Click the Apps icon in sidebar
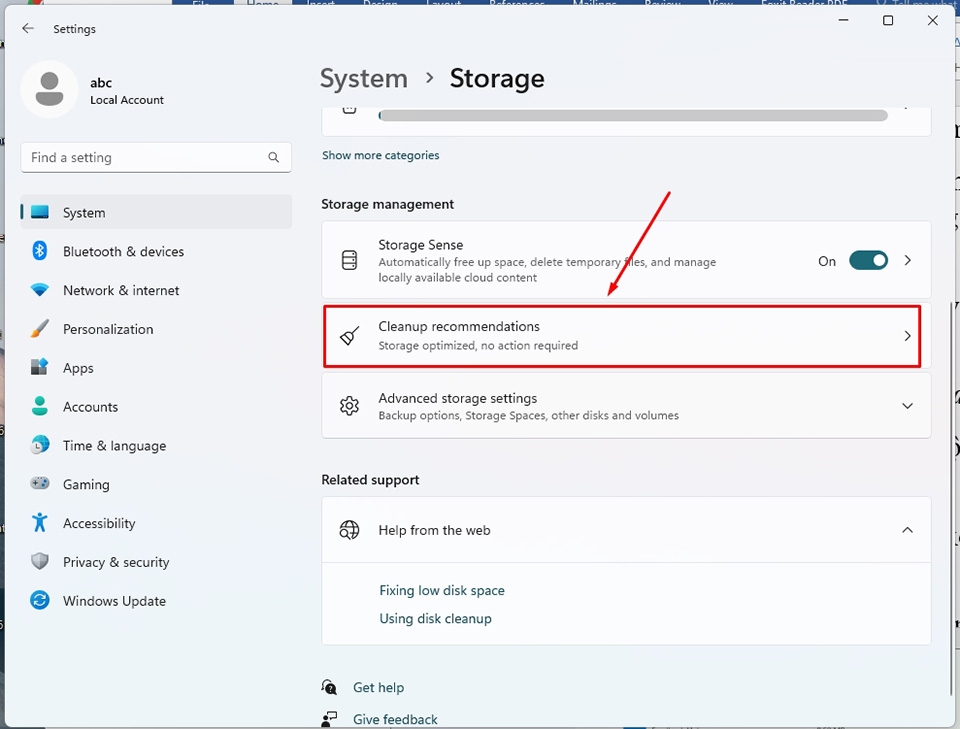 click(x=40, y=367)
